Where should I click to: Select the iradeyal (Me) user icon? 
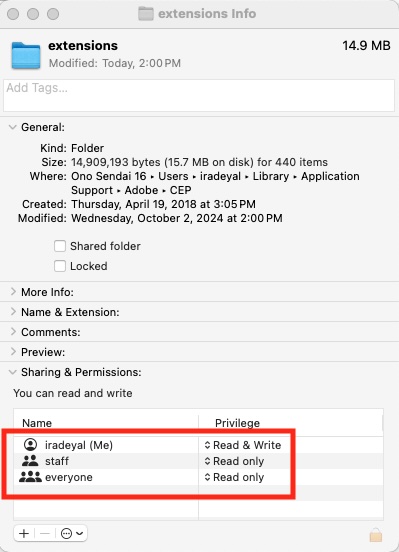click(x=30, y=445)
